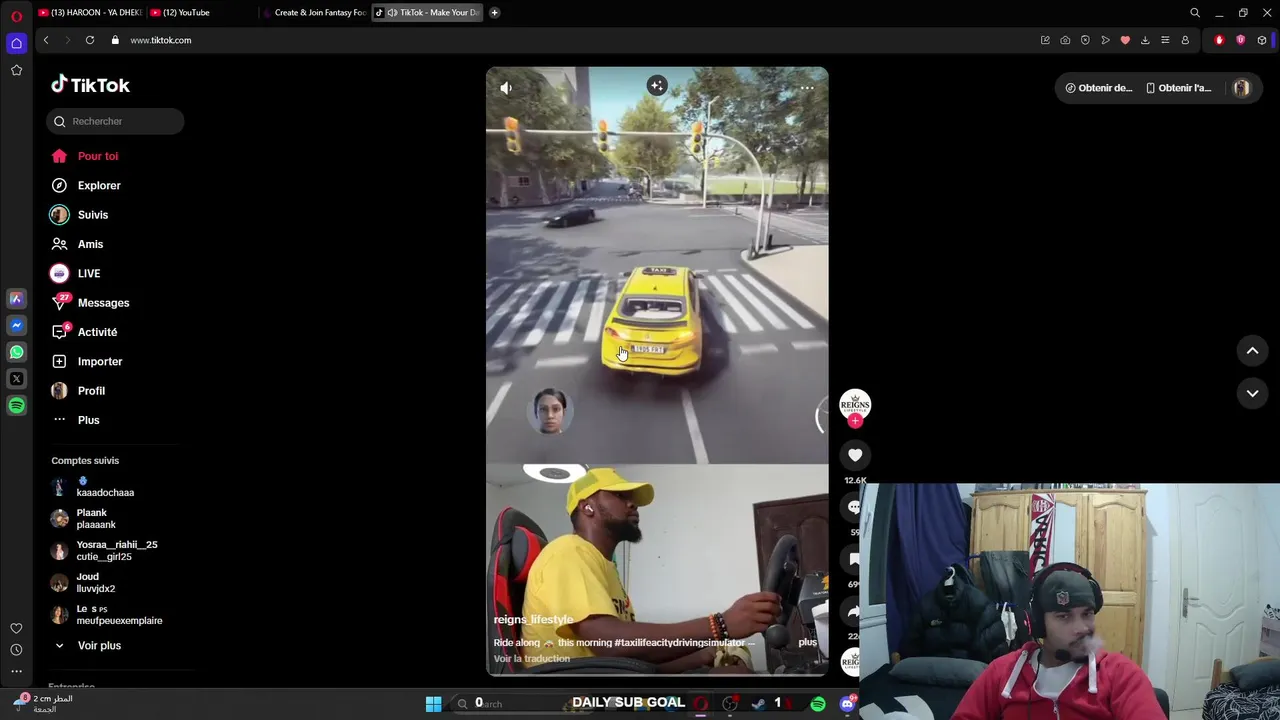Open a new browser tab
The image size is (1280, 720).
494,13
